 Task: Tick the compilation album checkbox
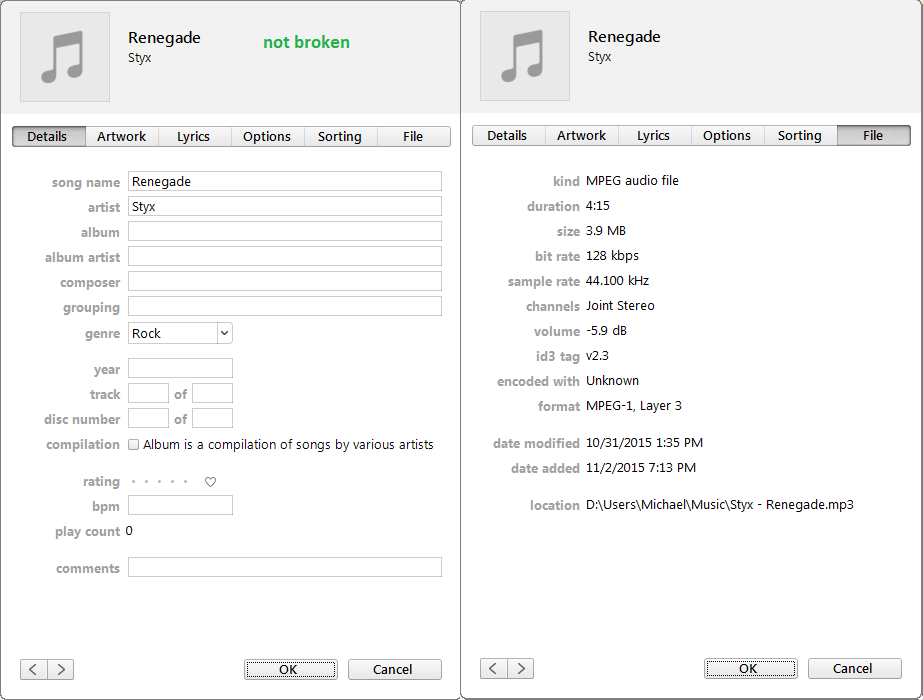point(134,444)
